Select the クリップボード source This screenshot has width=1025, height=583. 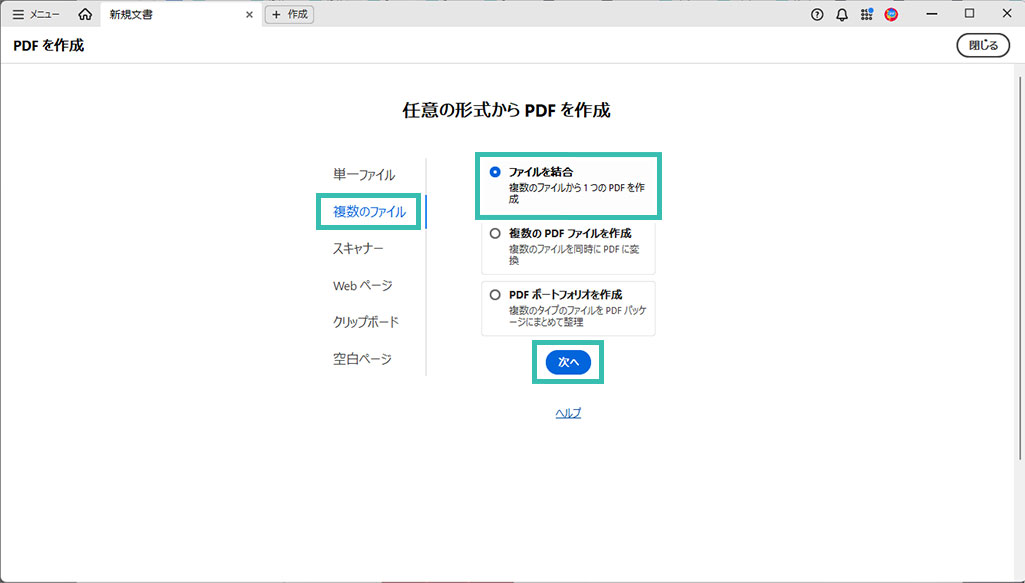[366, 322]
